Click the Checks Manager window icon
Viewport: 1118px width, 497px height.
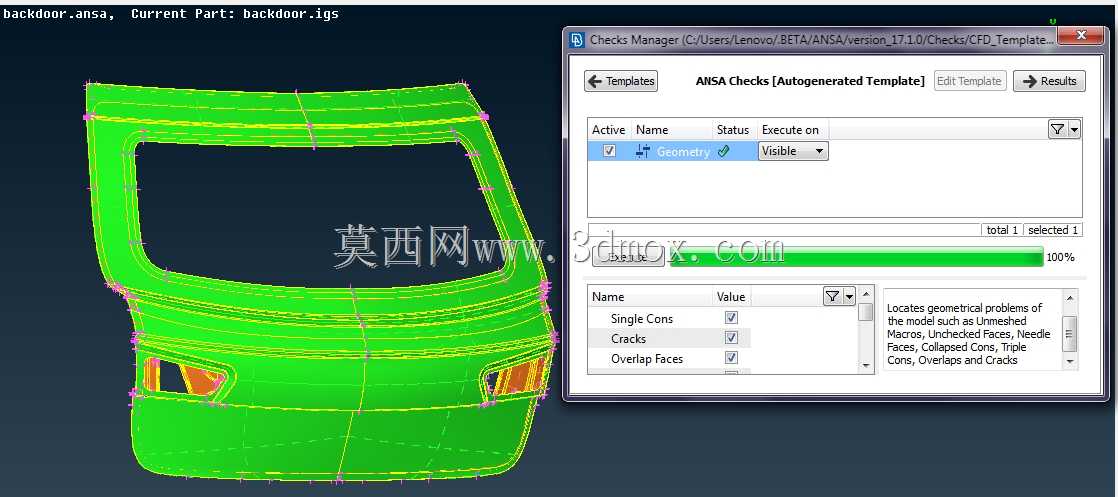coord(577,40)
